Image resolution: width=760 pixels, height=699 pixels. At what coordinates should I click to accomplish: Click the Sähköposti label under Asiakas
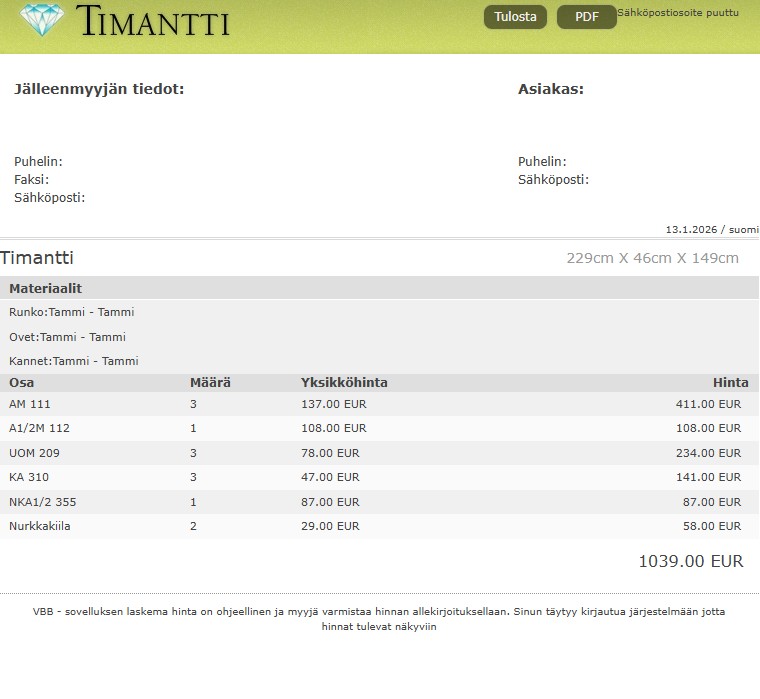pyautogui.click(x=553, y=180)
